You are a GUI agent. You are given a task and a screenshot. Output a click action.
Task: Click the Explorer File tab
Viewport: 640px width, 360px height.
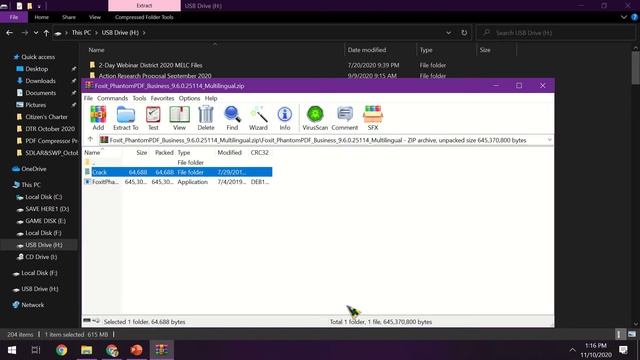coord(14,17)
